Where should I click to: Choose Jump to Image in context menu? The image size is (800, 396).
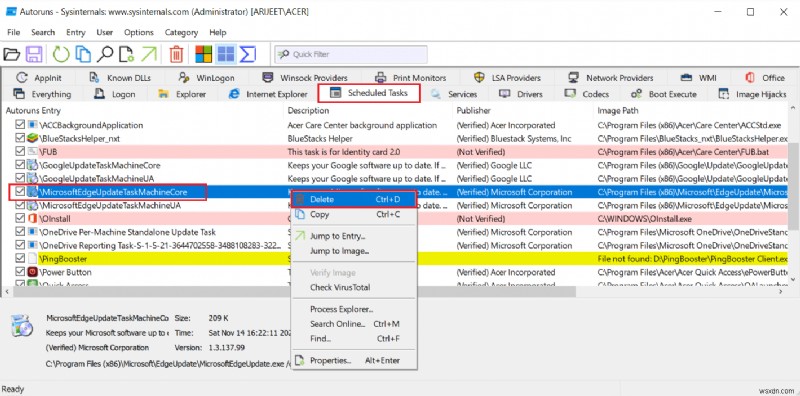354,251
